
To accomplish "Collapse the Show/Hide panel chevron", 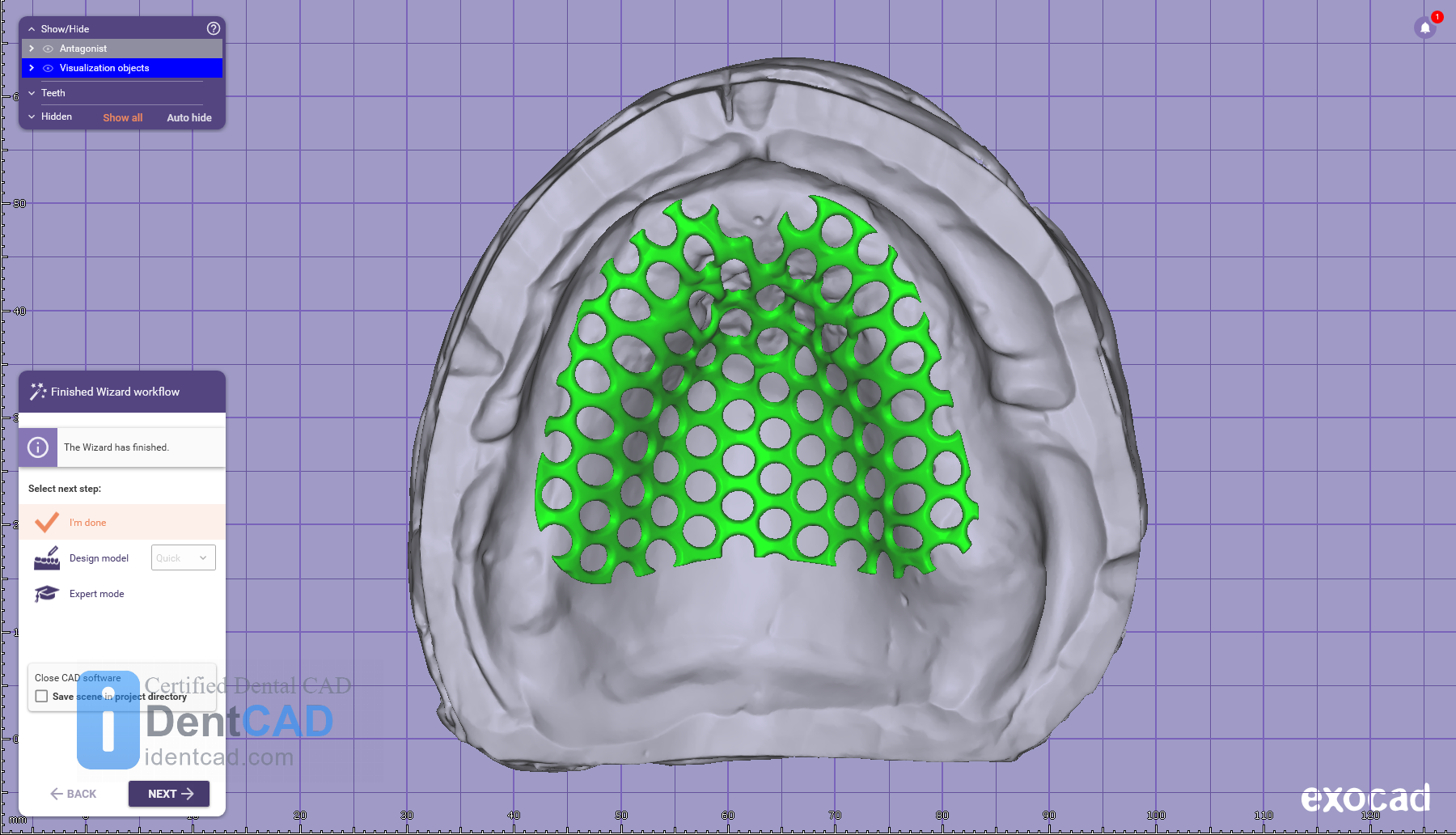I will 32,29.
